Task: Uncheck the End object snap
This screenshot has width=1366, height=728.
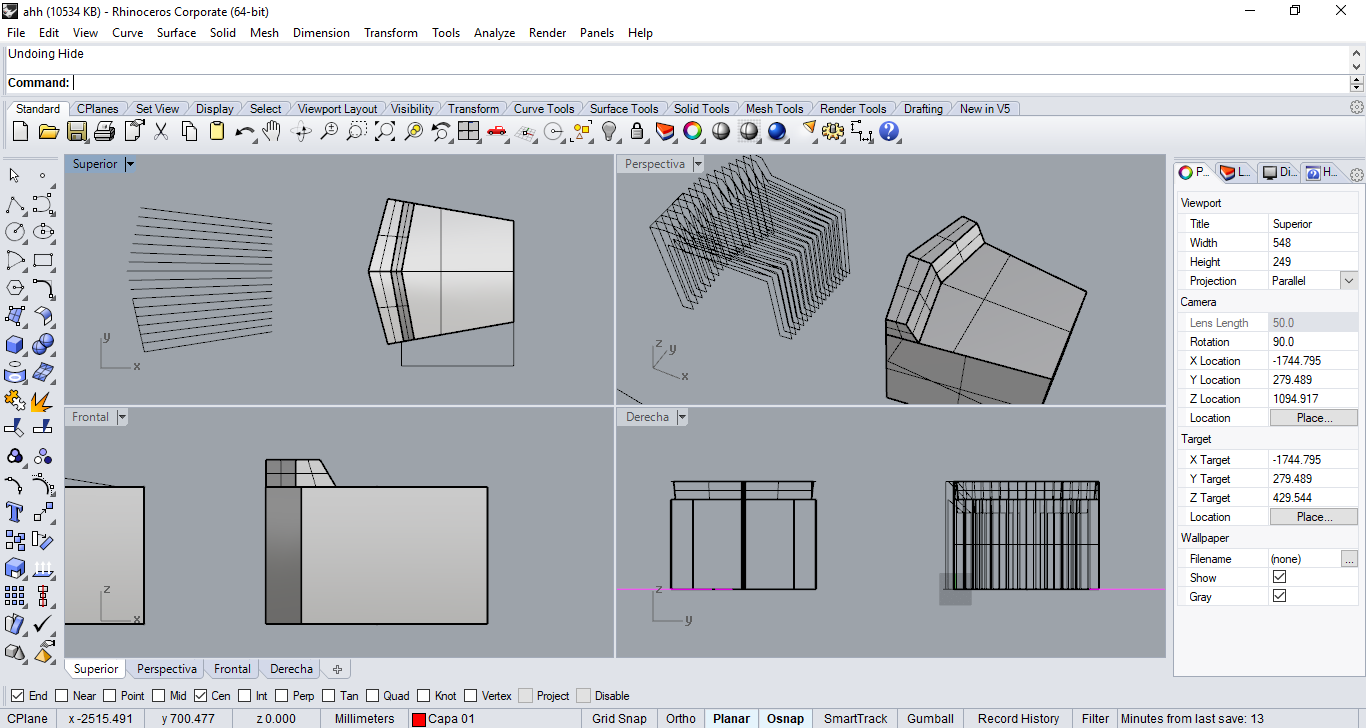Action: pos(18,696)
